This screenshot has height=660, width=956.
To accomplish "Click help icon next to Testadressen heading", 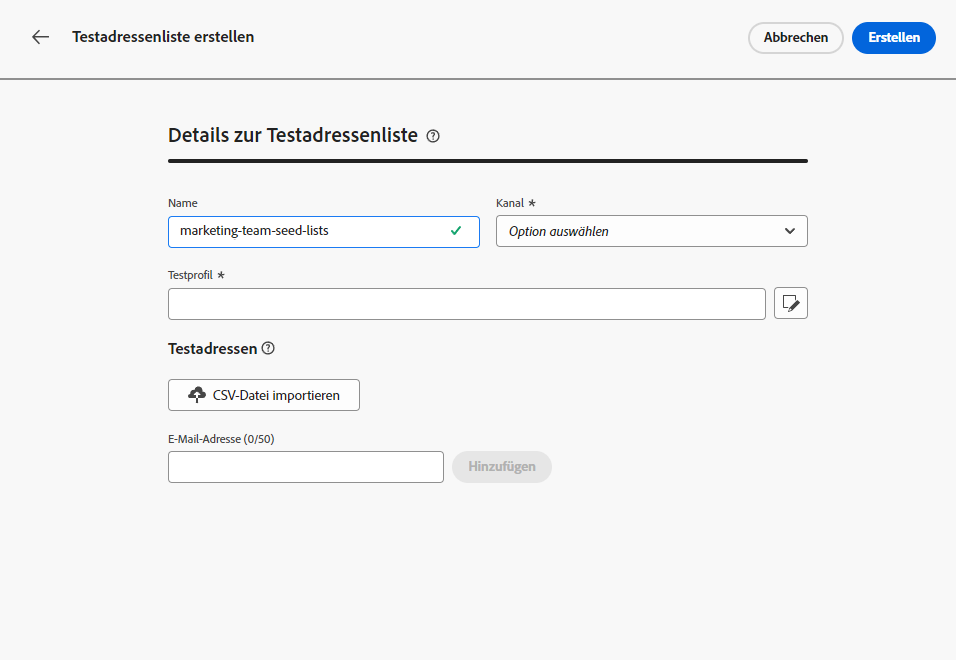I will click(268, 349).
